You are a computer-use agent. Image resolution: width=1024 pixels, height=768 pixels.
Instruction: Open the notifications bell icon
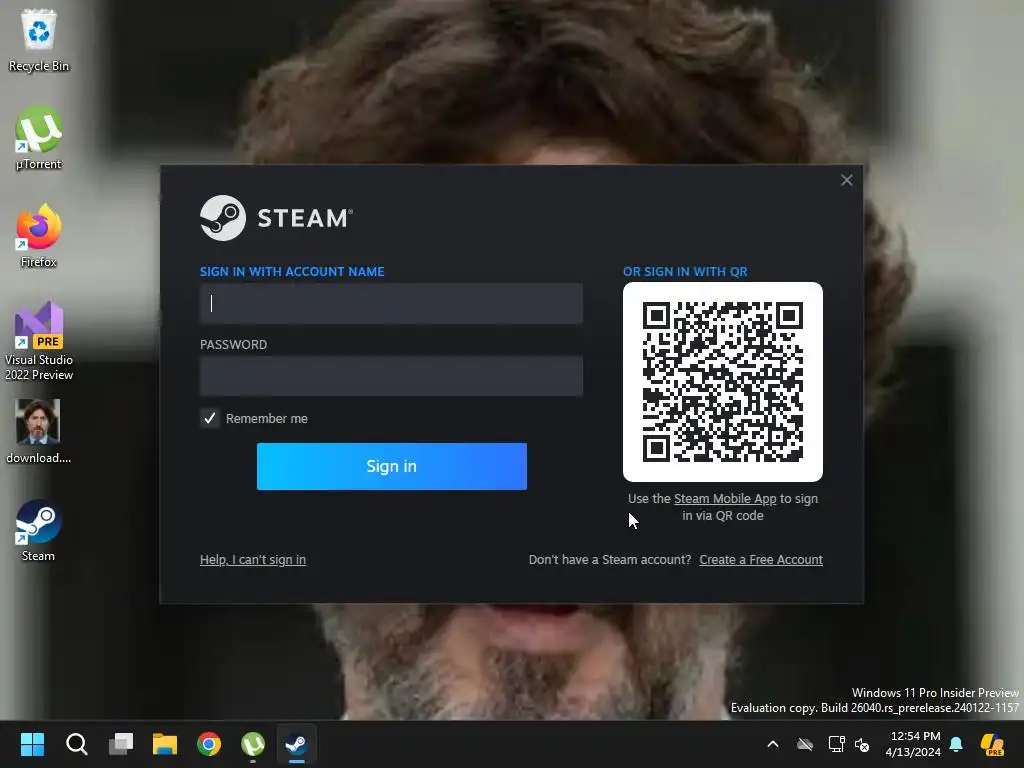pos(956,744)
